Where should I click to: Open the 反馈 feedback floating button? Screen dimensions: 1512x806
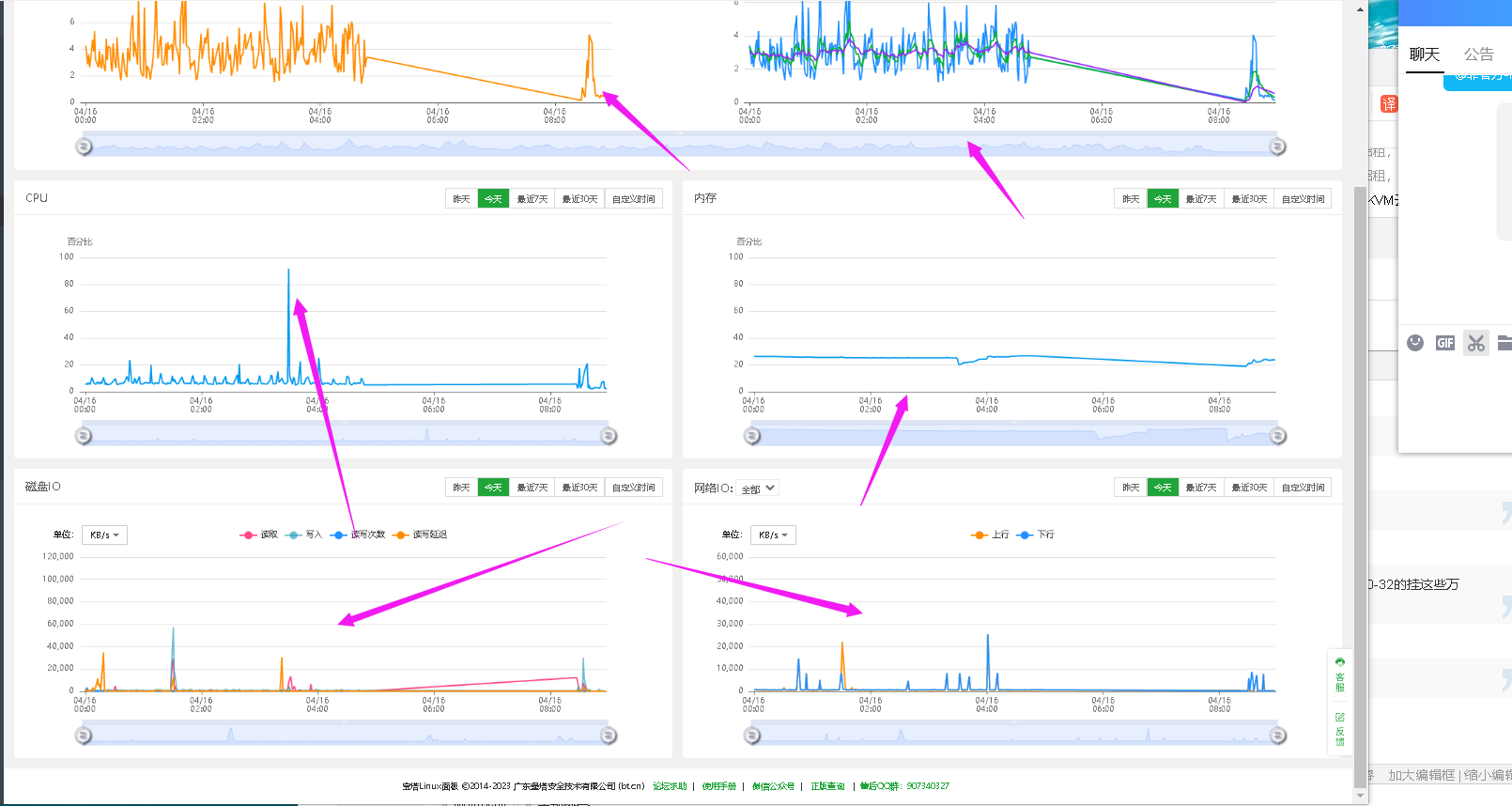coord(1340,729)
